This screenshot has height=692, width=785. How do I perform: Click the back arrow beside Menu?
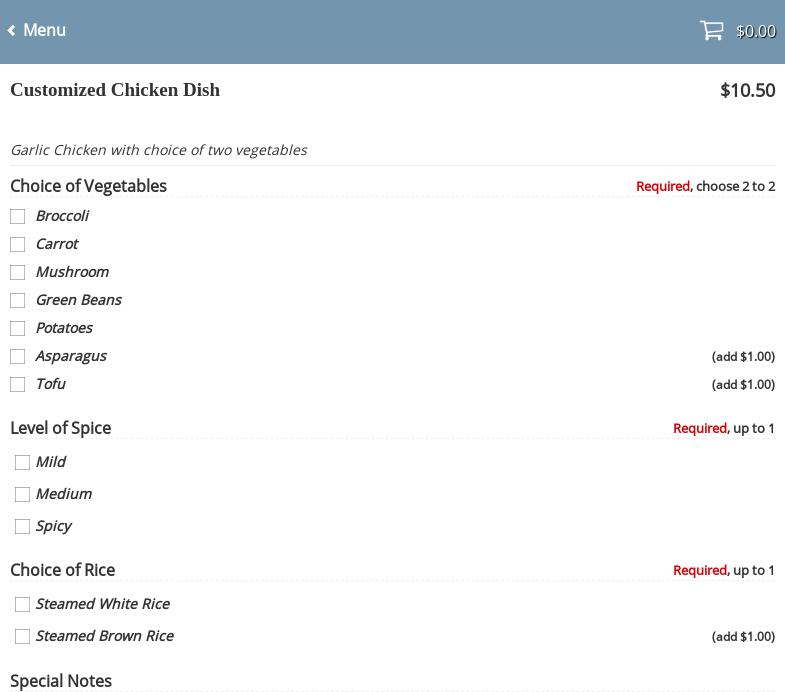coord(12,31)
